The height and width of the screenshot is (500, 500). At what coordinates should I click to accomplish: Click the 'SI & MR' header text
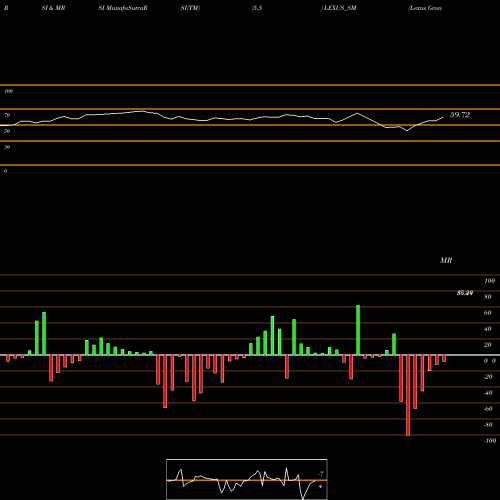pos(53,8)
